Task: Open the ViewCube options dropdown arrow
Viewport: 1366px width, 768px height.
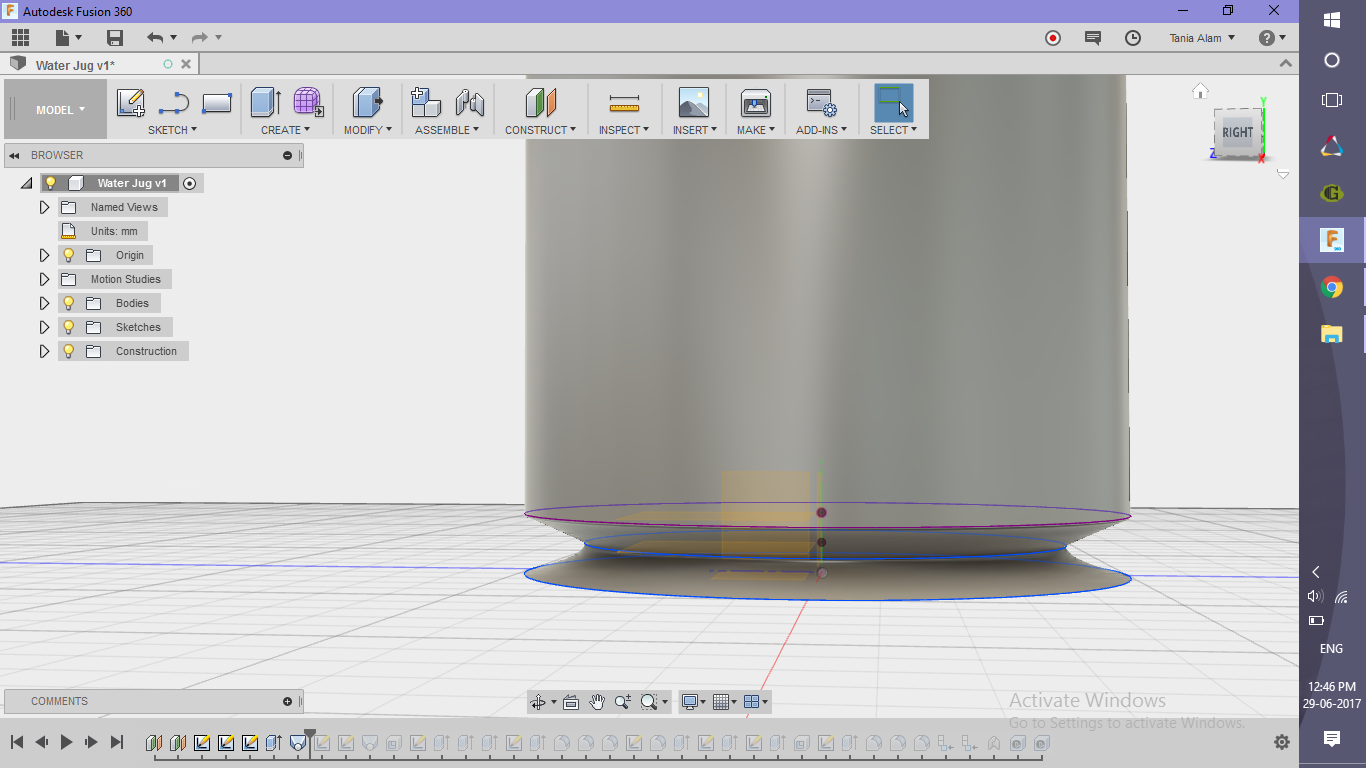Action: click(x=1283, y=174)
